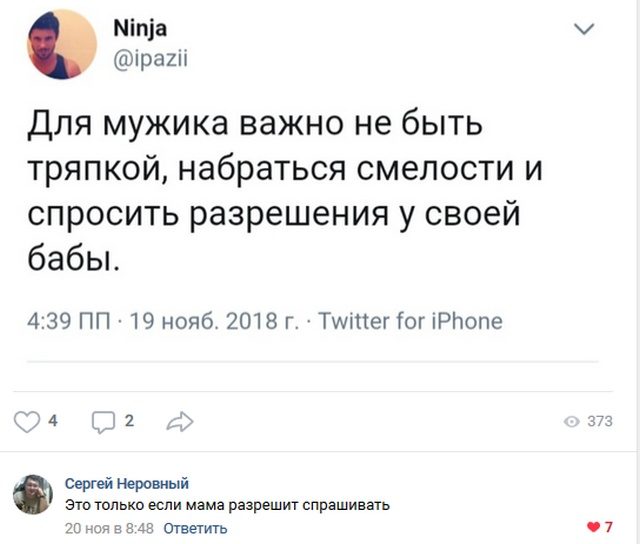Open replies via the comment bubble icon
Image resolution: width=640 pixels, height=544 pixels.
click(105, 421)
